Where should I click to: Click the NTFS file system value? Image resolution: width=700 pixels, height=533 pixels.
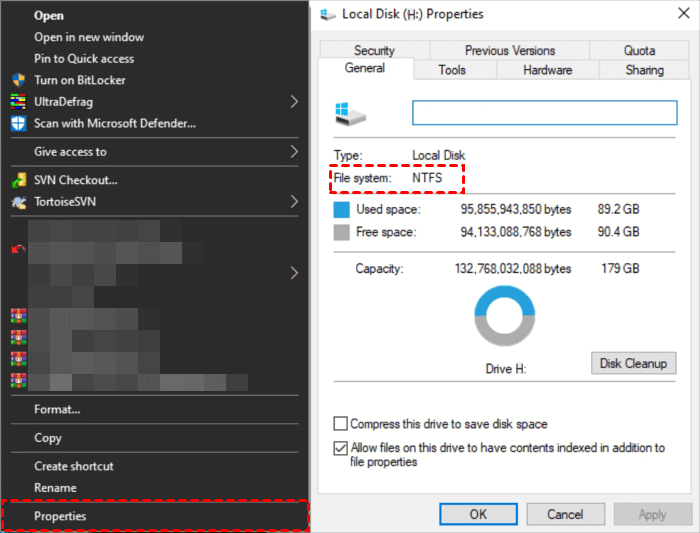coord(427,178)
